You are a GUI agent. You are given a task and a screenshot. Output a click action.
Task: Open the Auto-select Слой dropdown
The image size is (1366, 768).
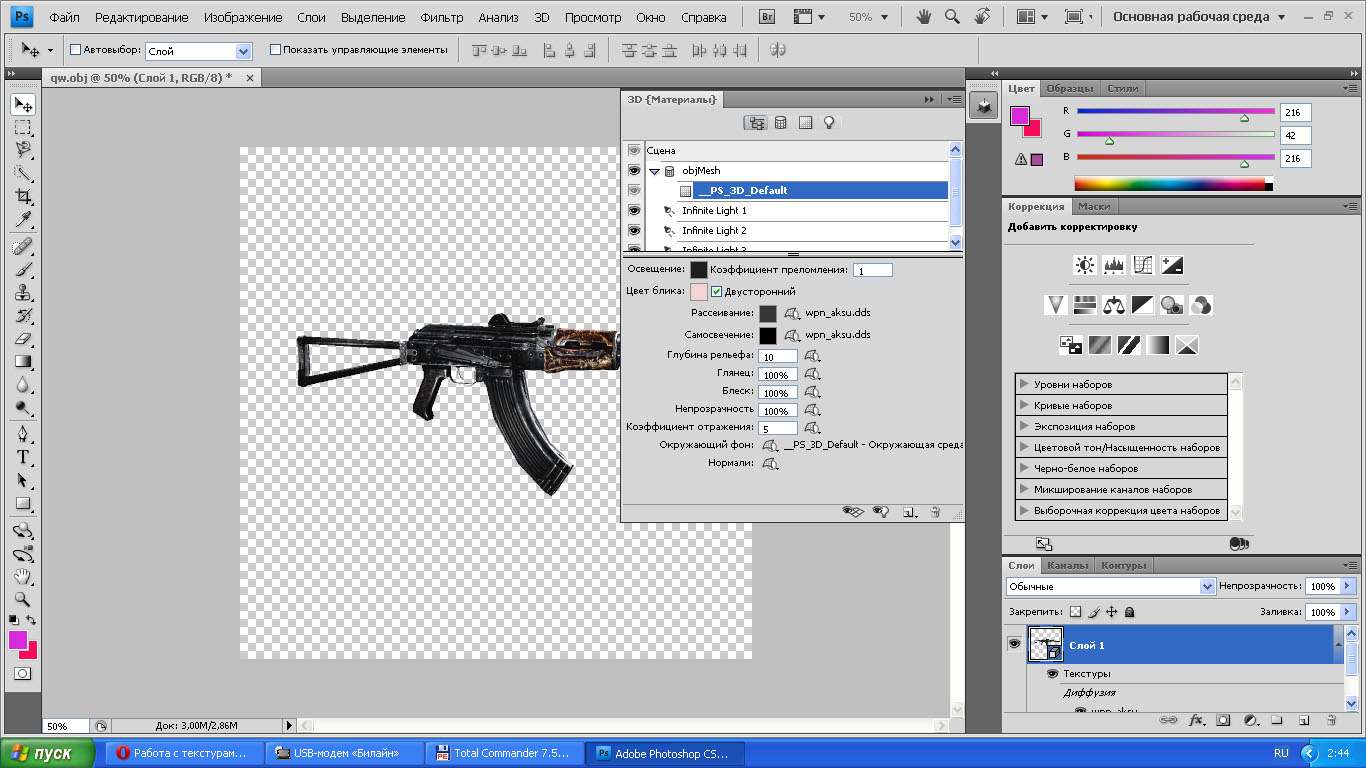(x=243, y=51)
